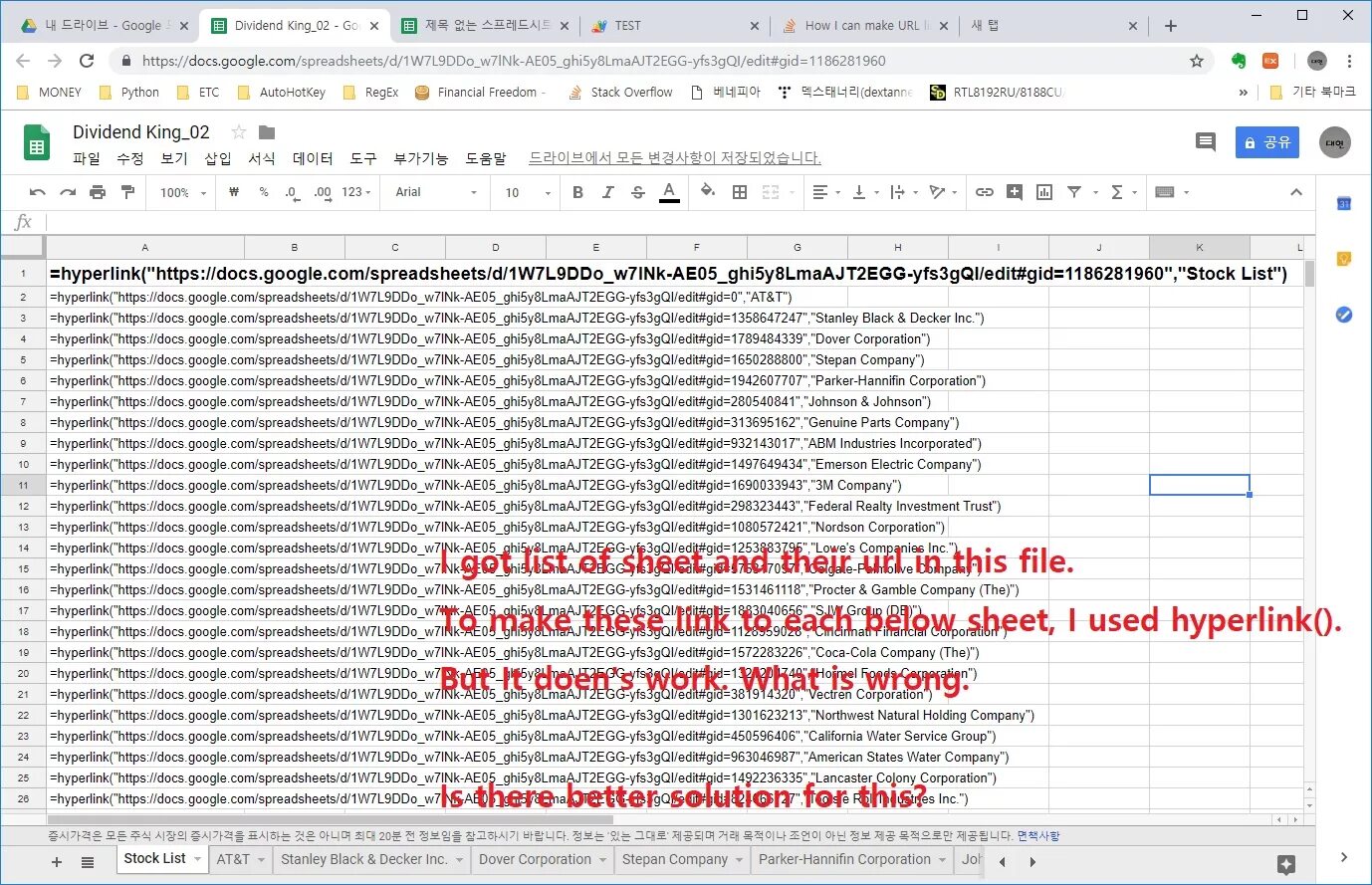The image size is (1372, 885).
Task: Open the 삽입 menu
Action: 218,158
